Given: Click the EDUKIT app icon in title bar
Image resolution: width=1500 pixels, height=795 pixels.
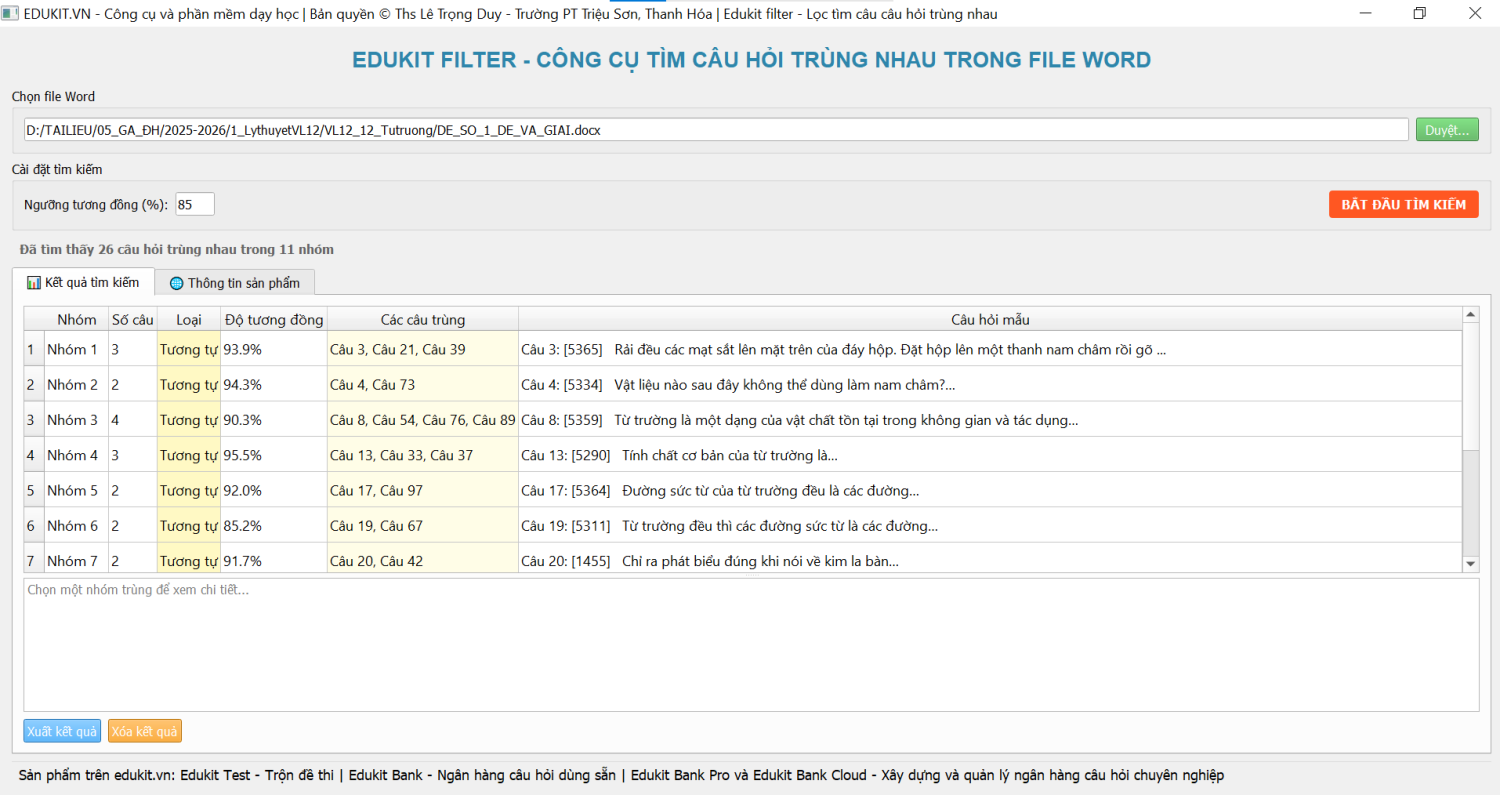Looking at the screenshot, I should tap(10, 14).
